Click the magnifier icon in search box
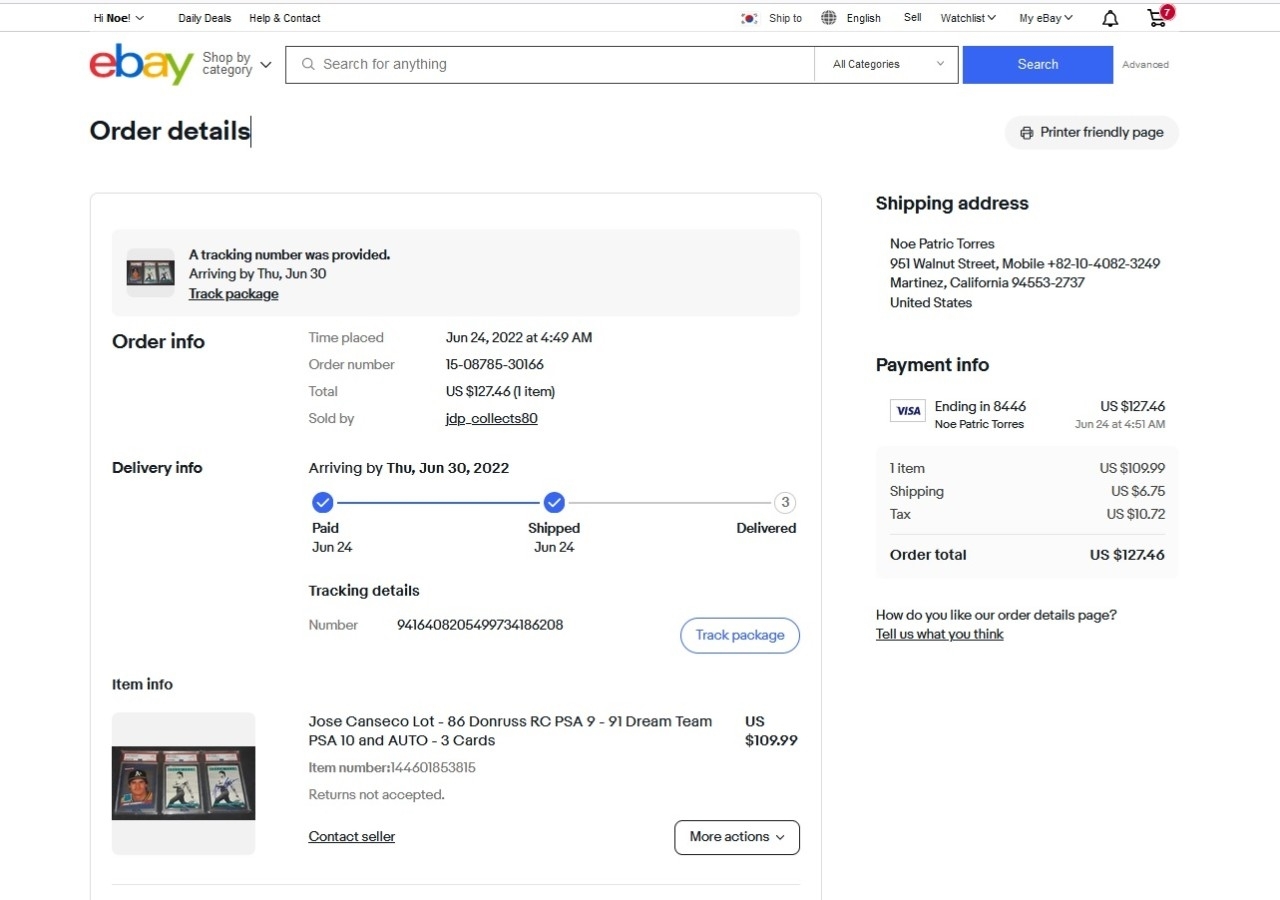This screenshot has height=900, width=1280. (308, 64)
